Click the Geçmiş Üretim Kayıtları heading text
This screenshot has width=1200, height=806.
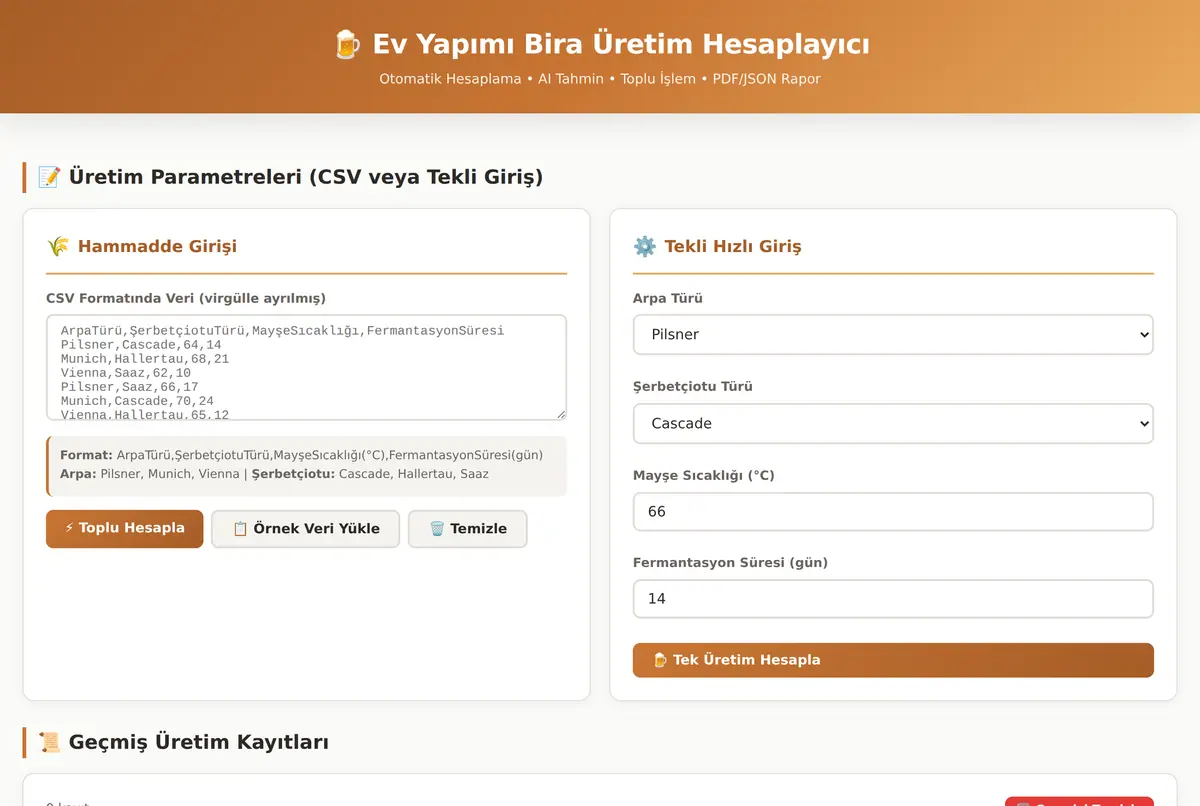click(x=199, y=742)
